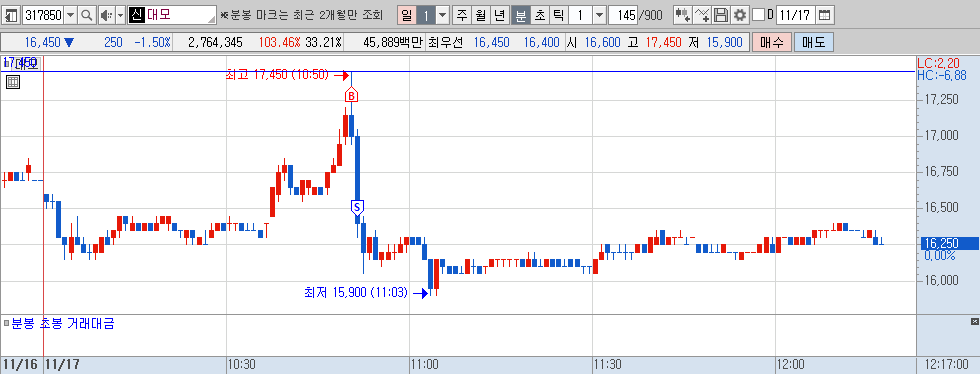This screenshot has width=980, height=374.
Task: Click the open price 16,600 in quote bar
Action: click(x=602, y=43)
